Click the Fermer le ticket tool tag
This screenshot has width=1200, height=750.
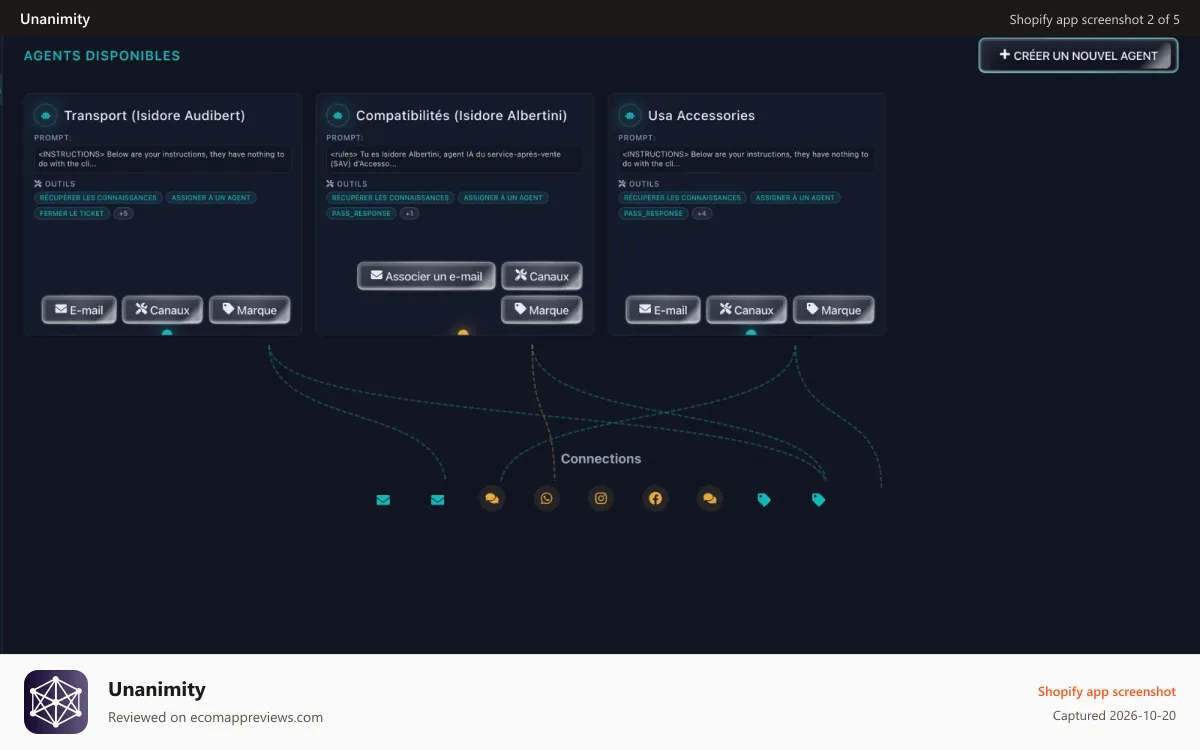click(72, 213)
